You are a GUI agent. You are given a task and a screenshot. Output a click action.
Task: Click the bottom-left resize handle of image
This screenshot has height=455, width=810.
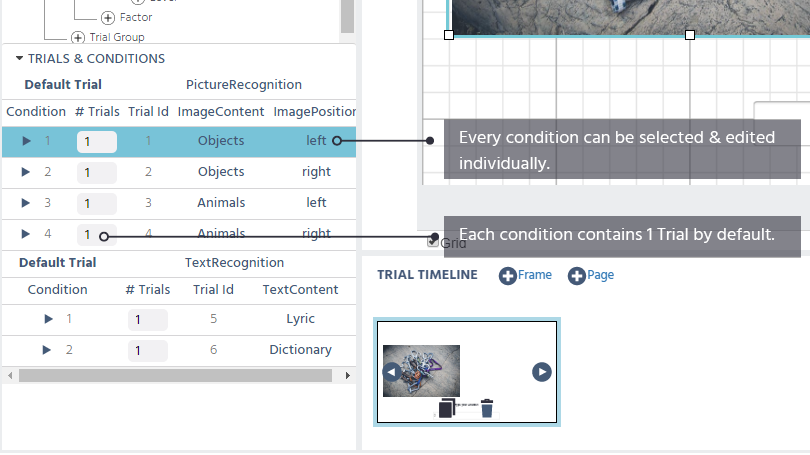[449, 35]
